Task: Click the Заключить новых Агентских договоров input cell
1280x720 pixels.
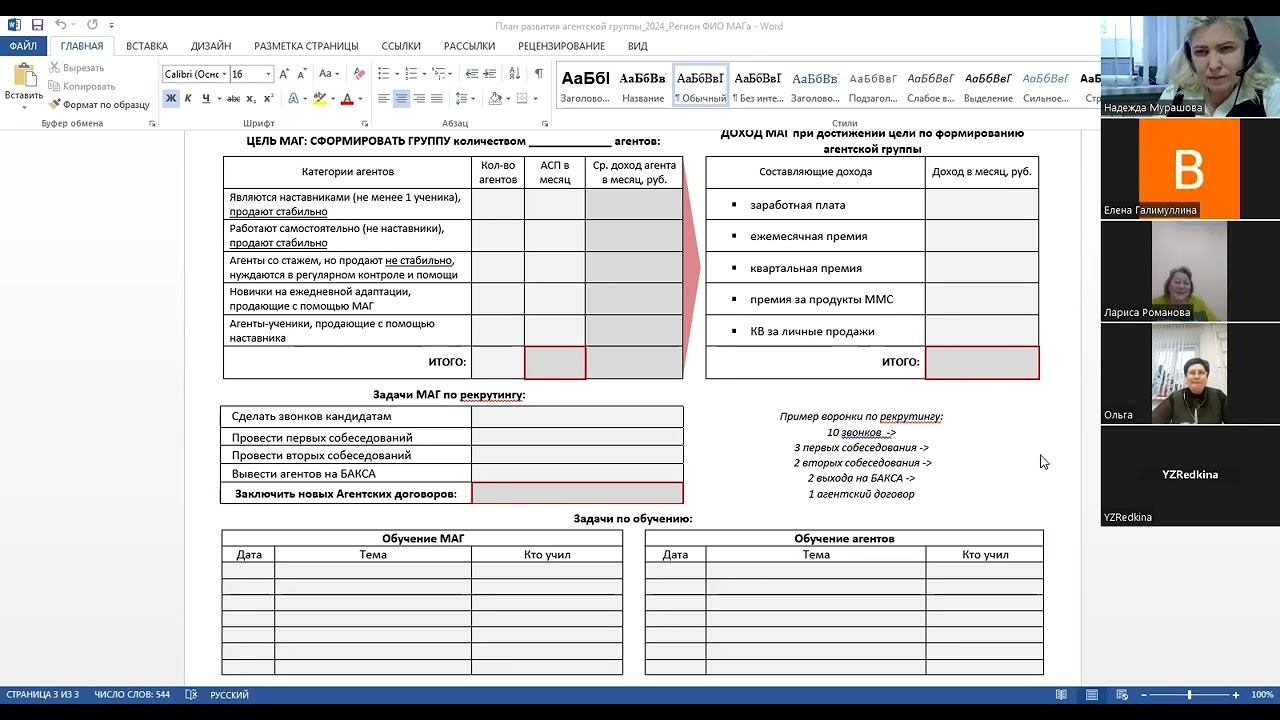Action: tap(577, 493)
